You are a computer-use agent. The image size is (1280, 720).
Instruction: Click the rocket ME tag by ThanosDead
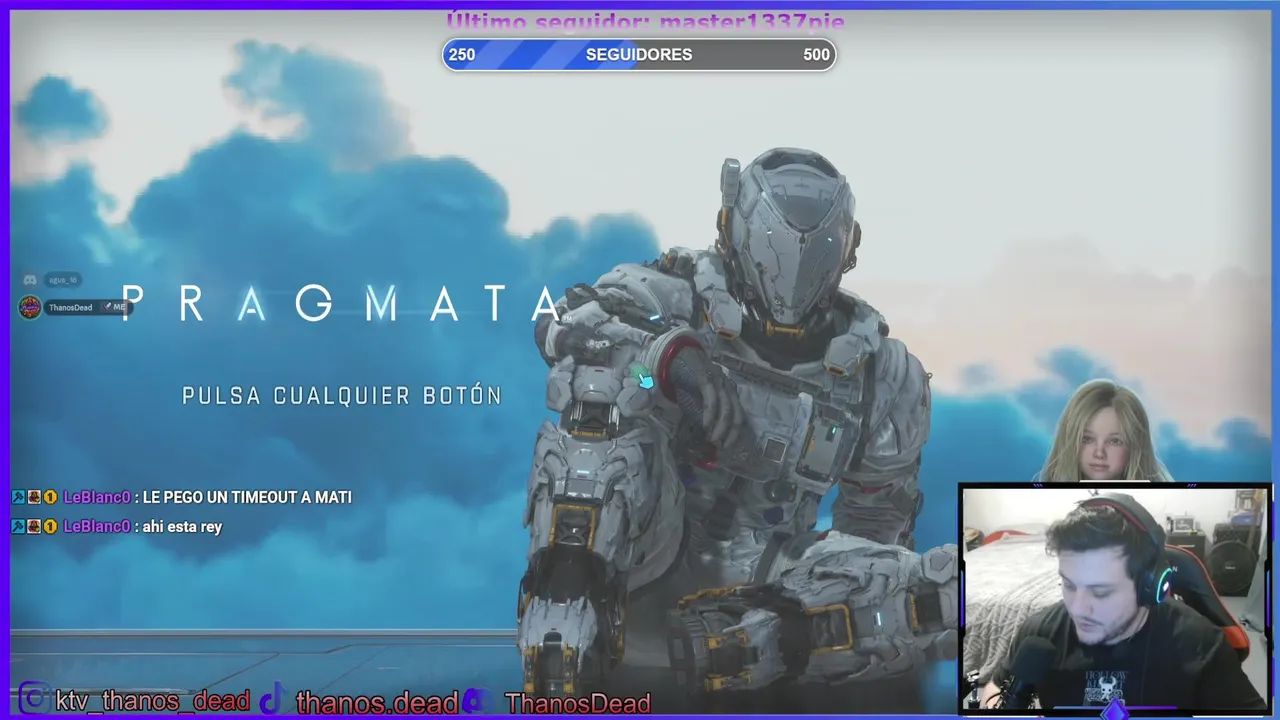[116, 307]
